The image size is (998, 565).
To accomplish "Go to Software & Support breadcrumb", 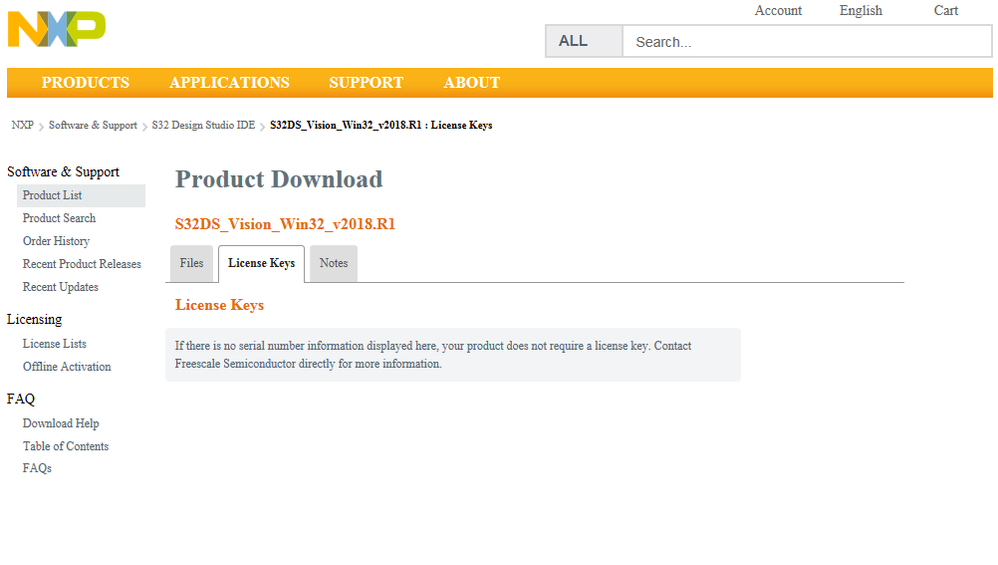I will [93, 125].
